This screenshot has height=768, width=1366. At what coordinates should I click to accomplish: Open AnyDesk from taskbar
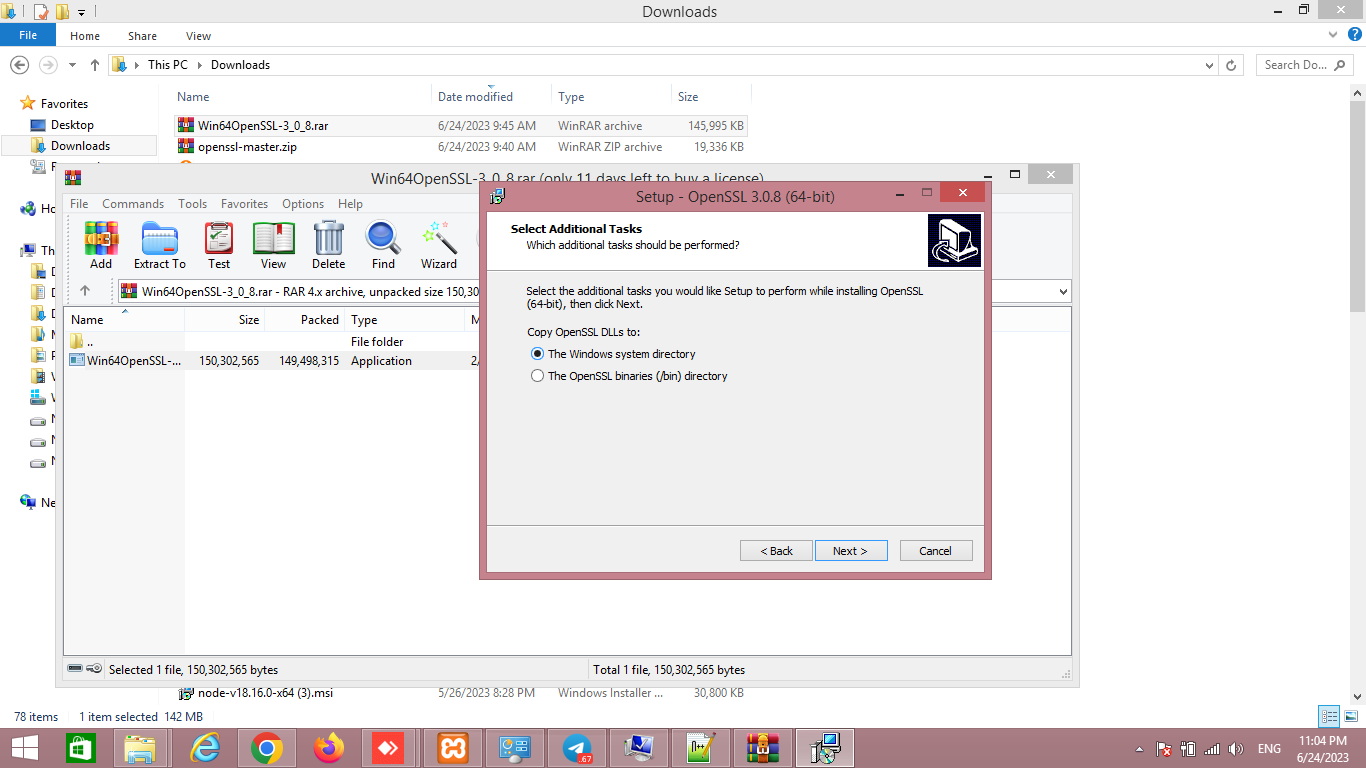pyautogui.click(x=388, y=748)
